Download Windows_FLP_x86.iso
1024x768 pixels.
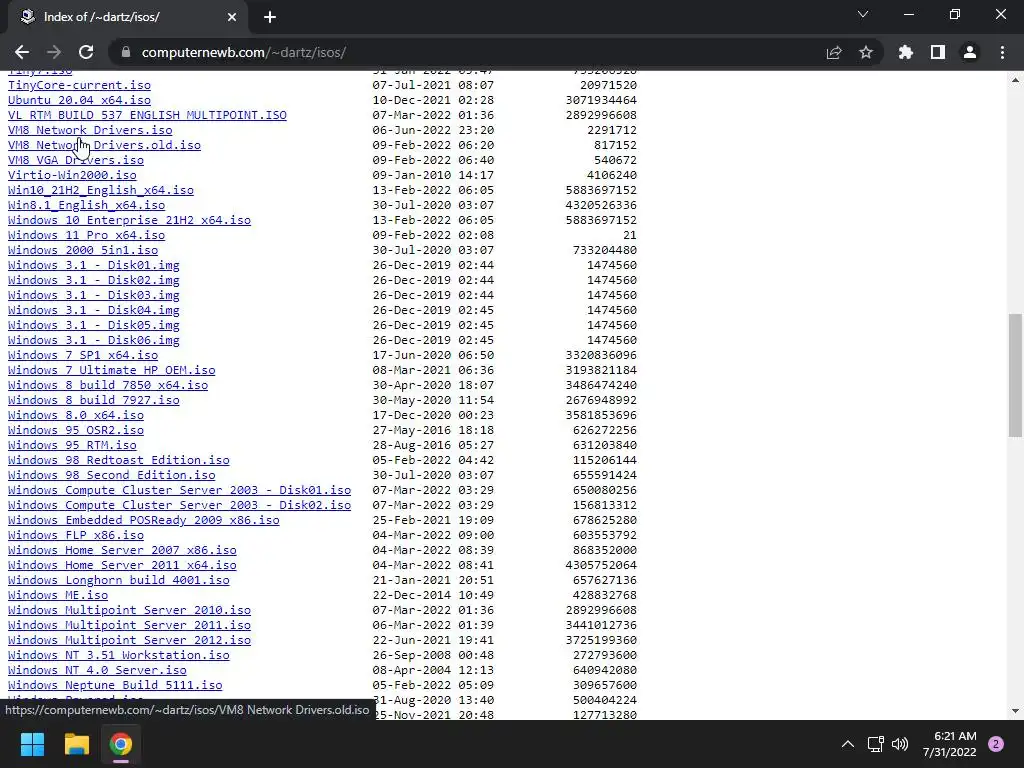pyautogui.click(x=76, y=536)
